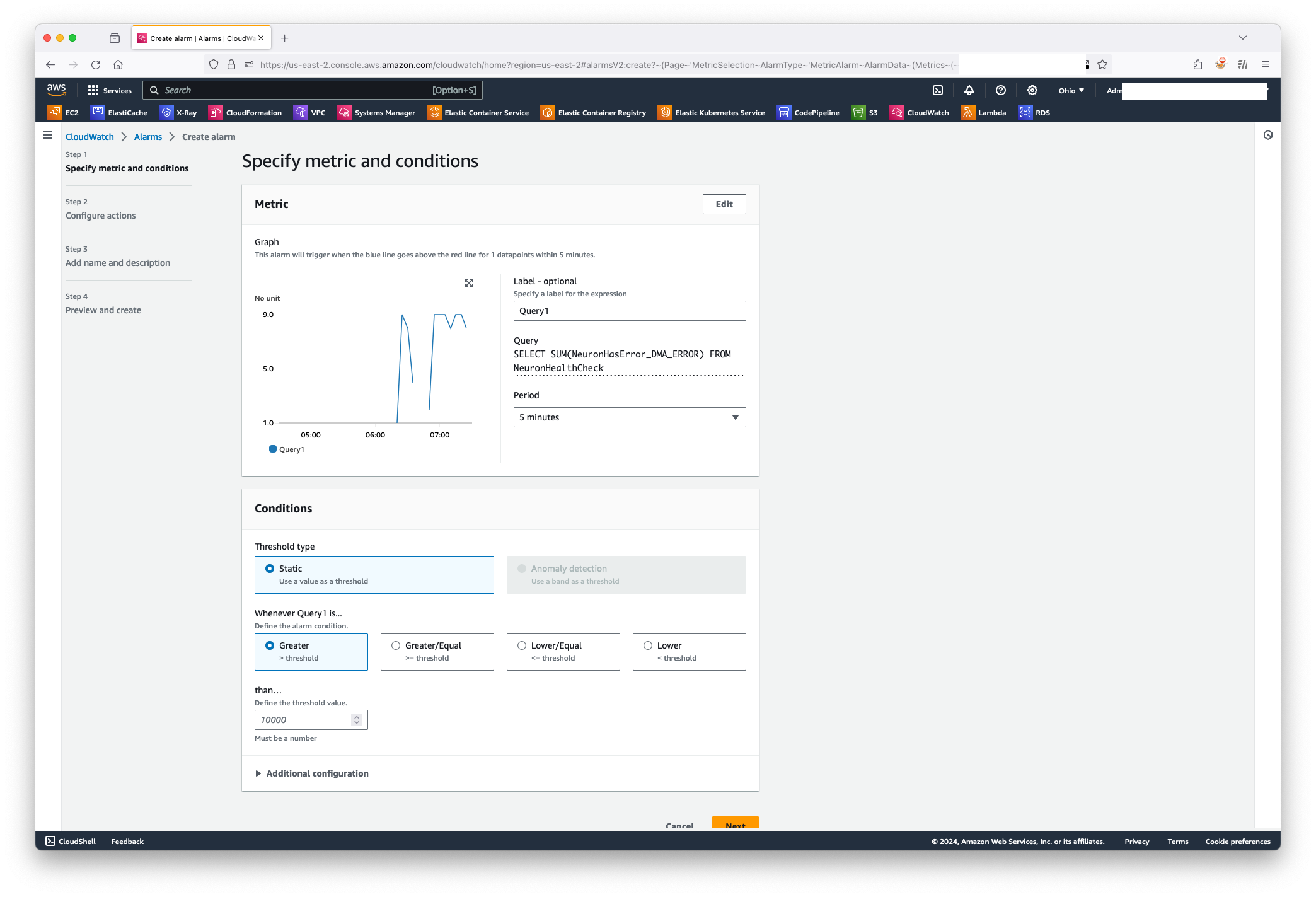Viewport: 1316px width, 897px height.
Task: Open the AWS settings gear icon
Action: pos(1032,90)
